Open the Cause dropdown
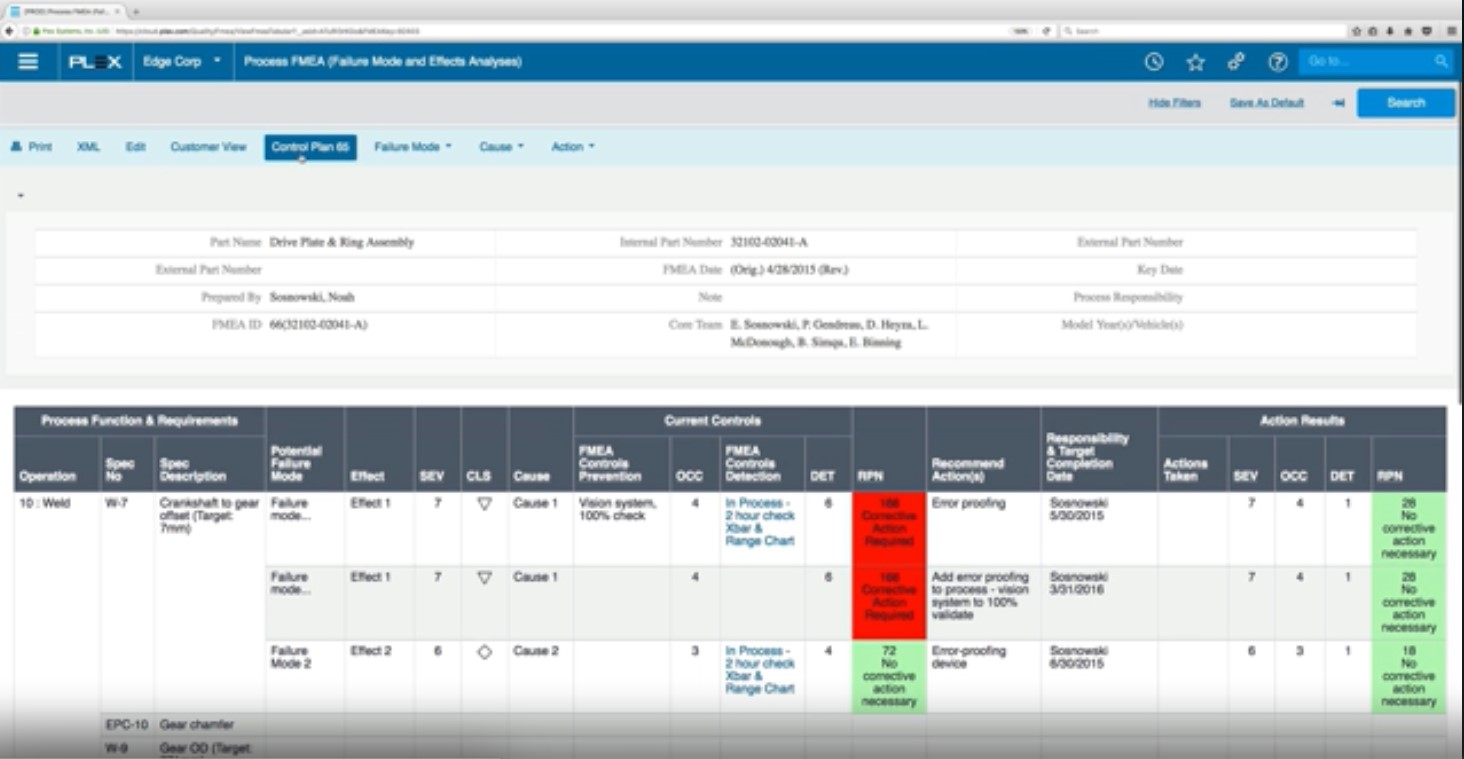The width and height of the screenshot is (1464, 759). pos(499,146)
